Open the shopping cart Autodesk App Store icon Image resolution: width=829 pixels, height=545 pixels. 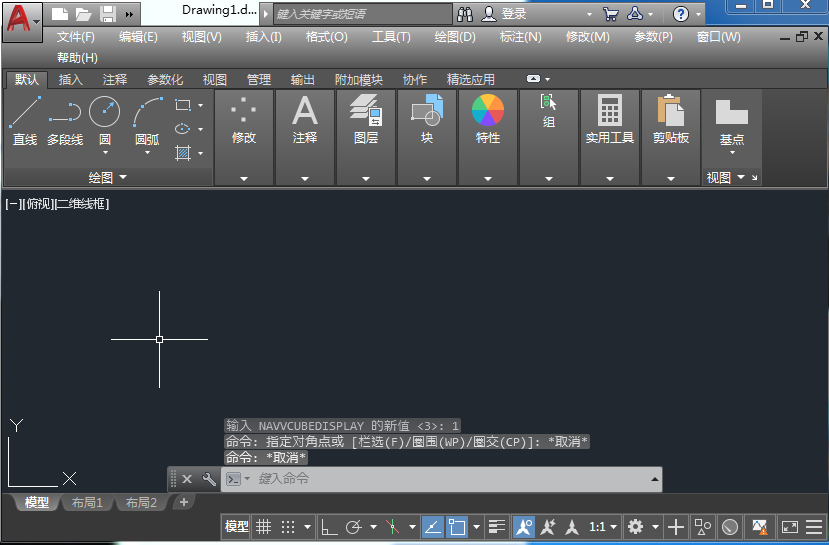[x=611, y=14]
